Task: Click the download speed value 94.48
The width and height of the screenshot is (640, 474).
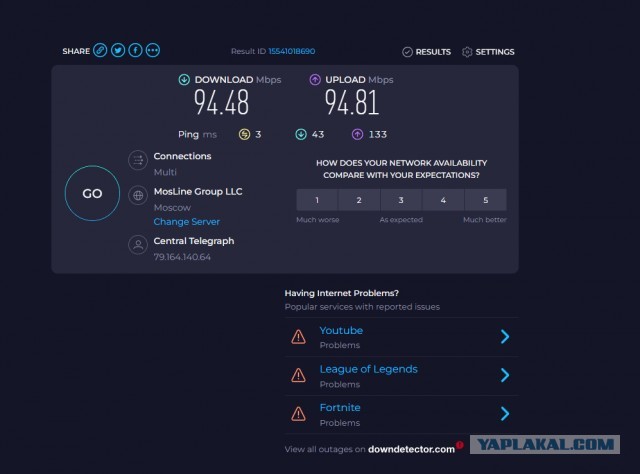Action: 221,102
